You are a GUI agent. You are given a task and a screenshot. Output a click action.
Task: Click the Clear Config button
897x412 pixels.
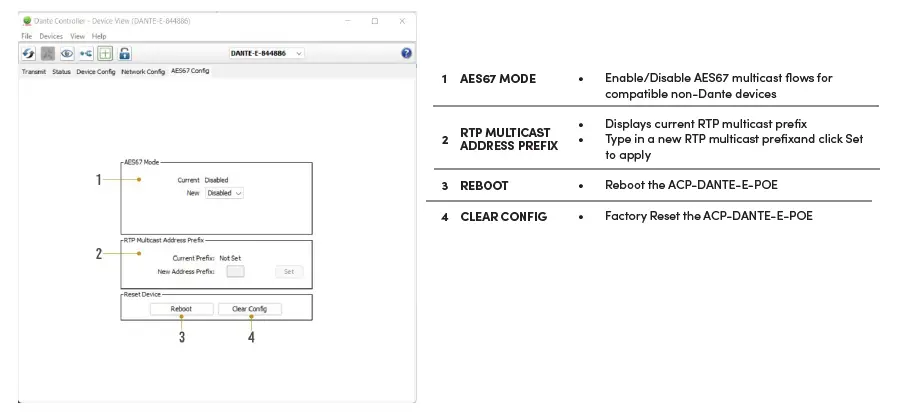249,309
